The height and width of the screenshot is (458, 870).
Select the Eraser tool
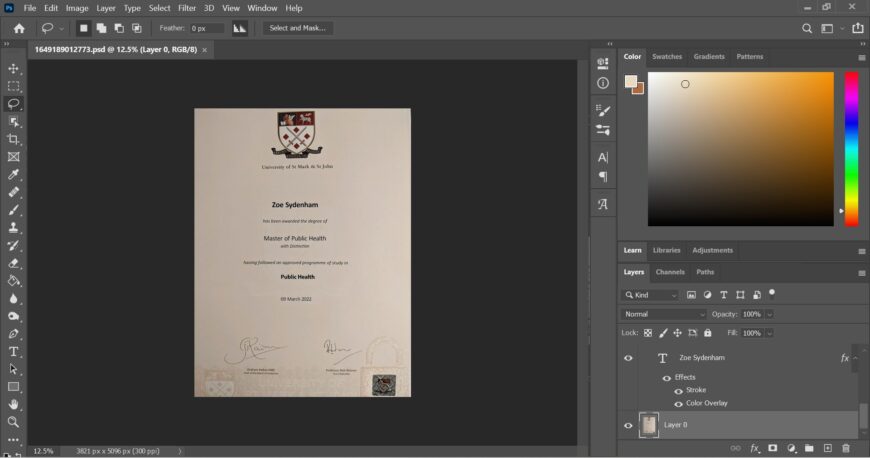(x=13, y=263)
